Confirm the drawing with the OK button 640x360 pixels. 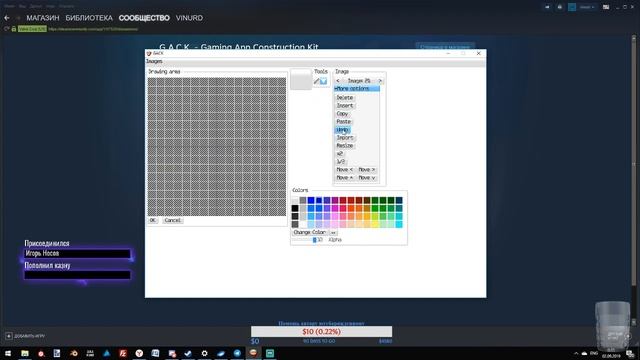click(x=153, y=220)
